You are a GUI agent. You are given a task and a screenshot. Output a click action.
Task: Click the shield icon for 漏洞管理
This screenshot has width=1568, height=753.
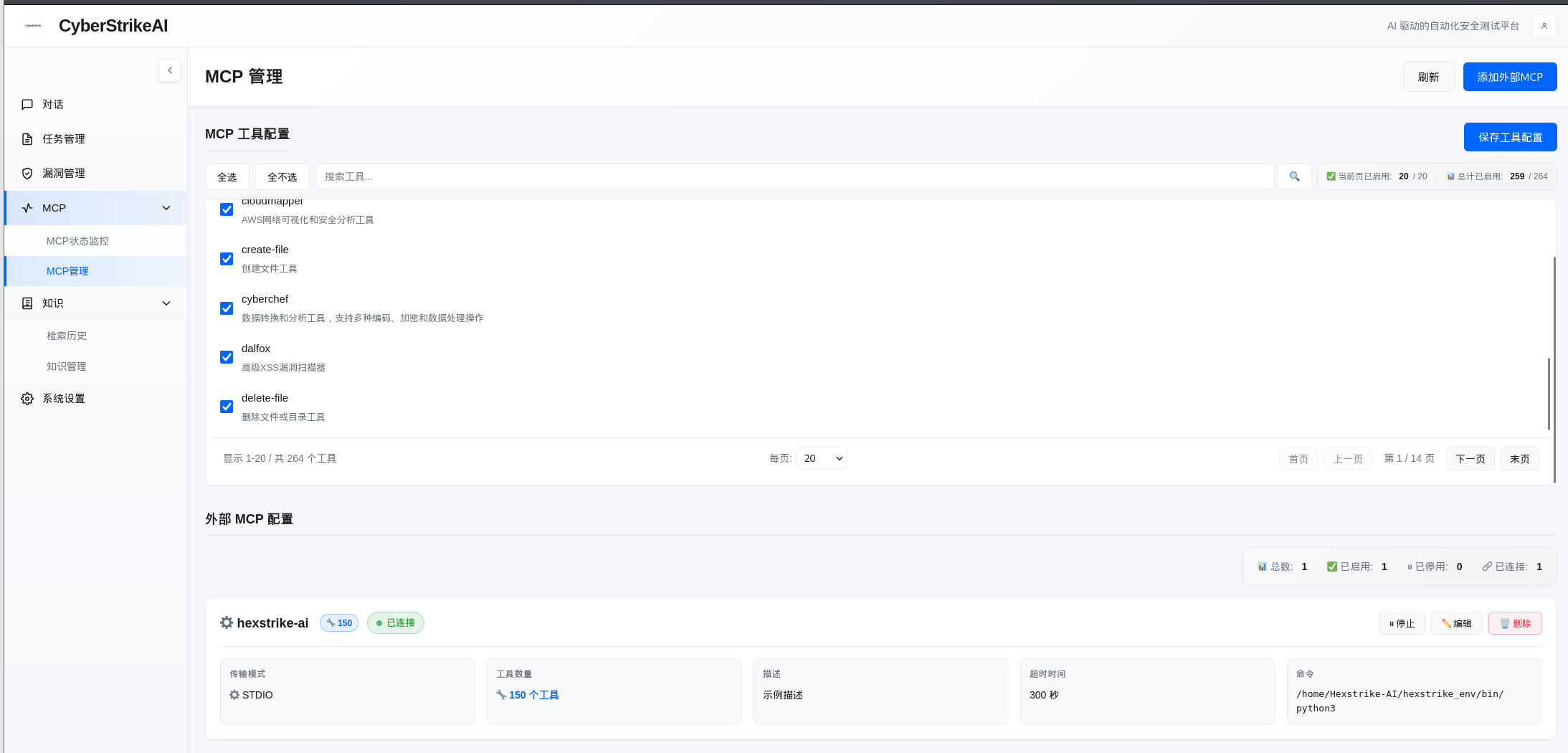point(27,174)
